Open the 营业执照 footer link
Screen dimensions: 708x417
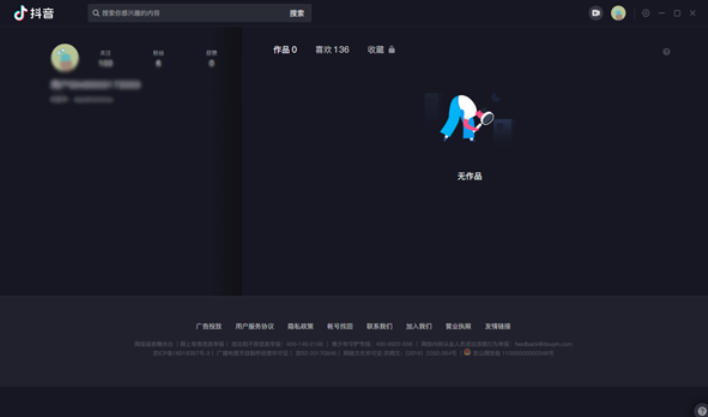click(x=458, y=326)
